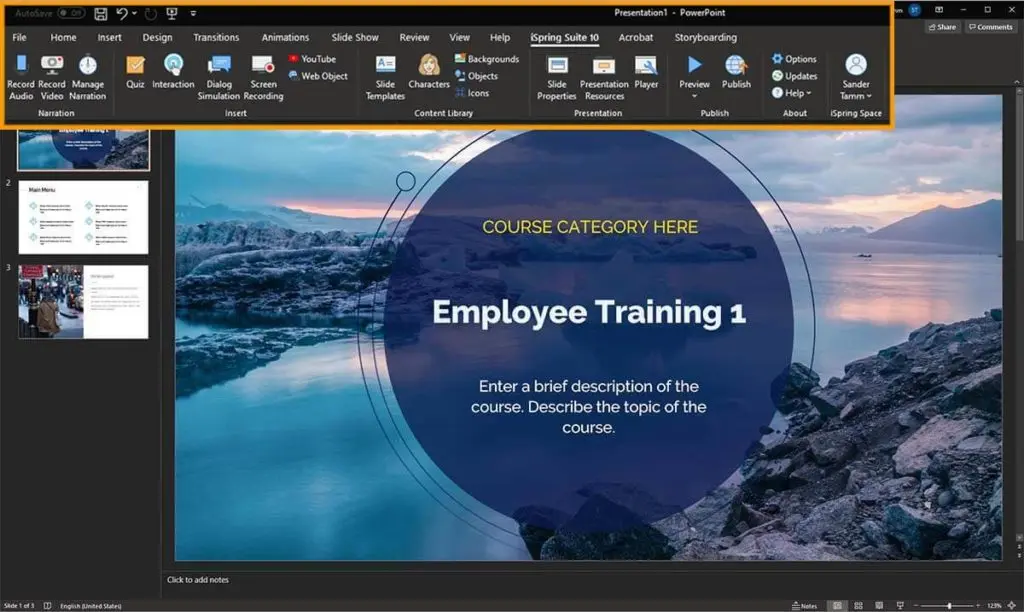Click the Undo icon
This screenshot has width=1024, height=612.
pos(122,13)
